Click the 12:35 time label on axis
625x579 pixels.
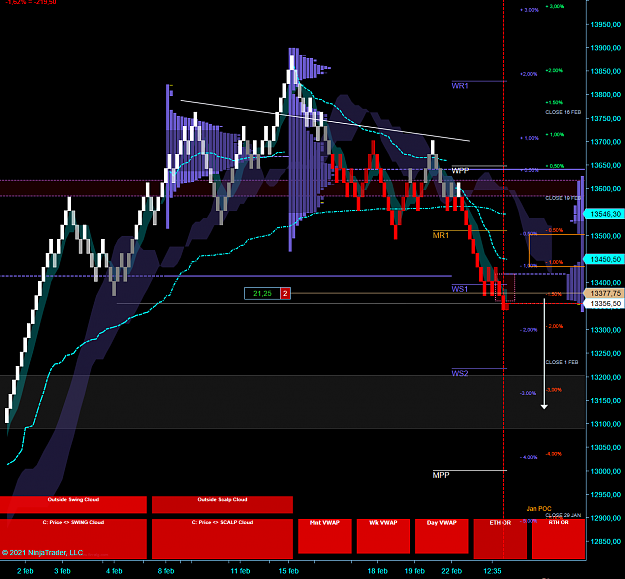(493, 571)
